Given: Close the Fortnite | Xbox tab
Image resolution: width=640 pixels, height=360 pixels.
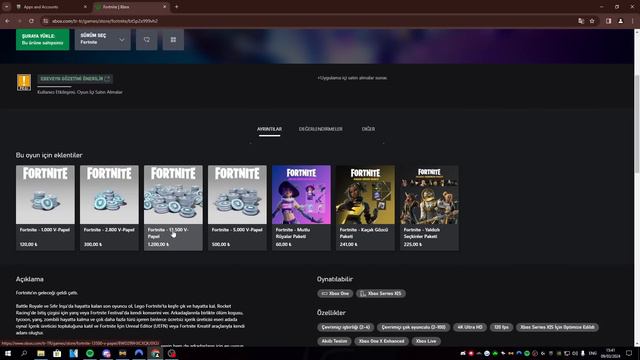Looking at the screenshot, I should 164,7.
